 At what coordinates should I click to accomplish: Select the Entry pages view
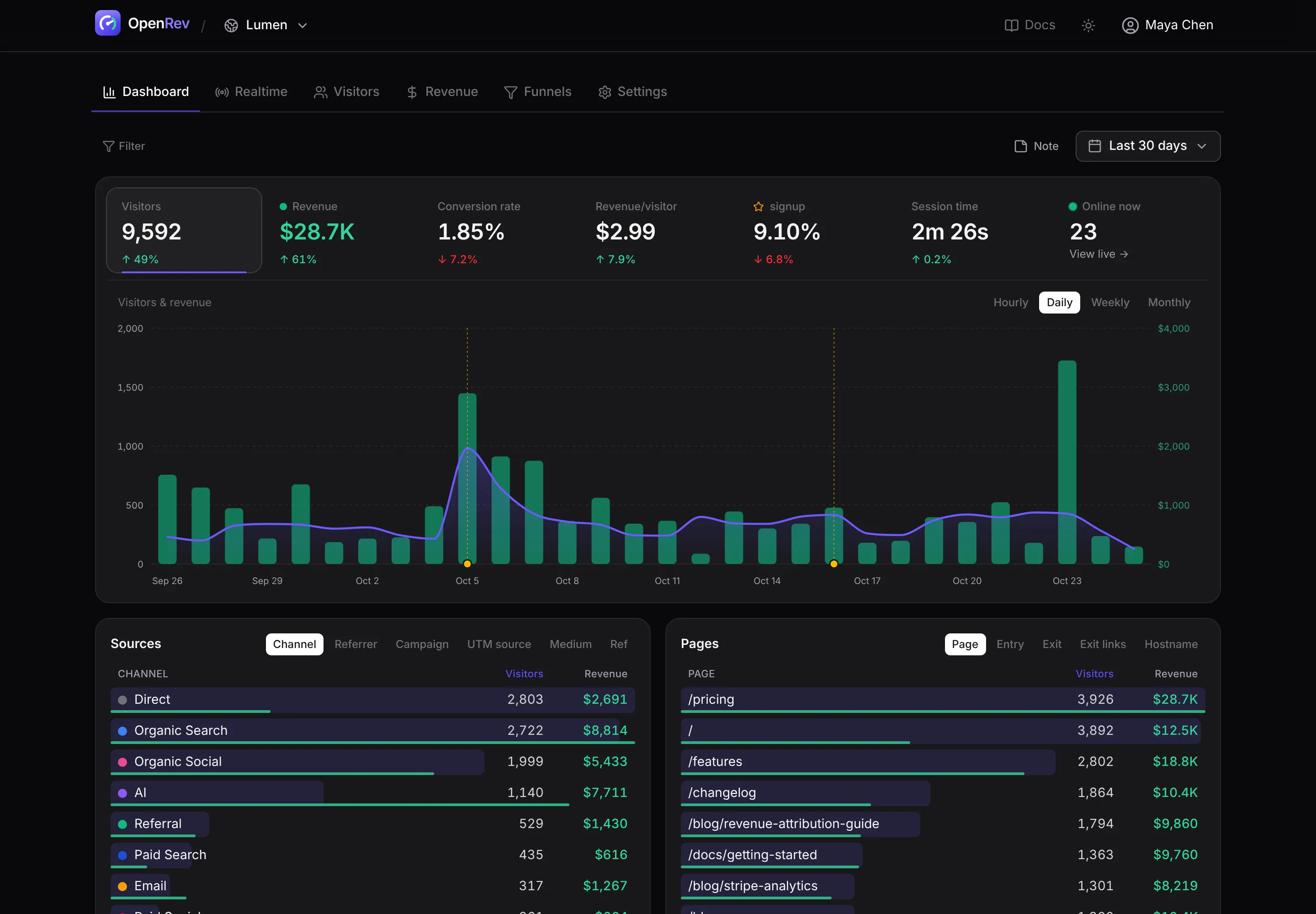point(1010,644)
